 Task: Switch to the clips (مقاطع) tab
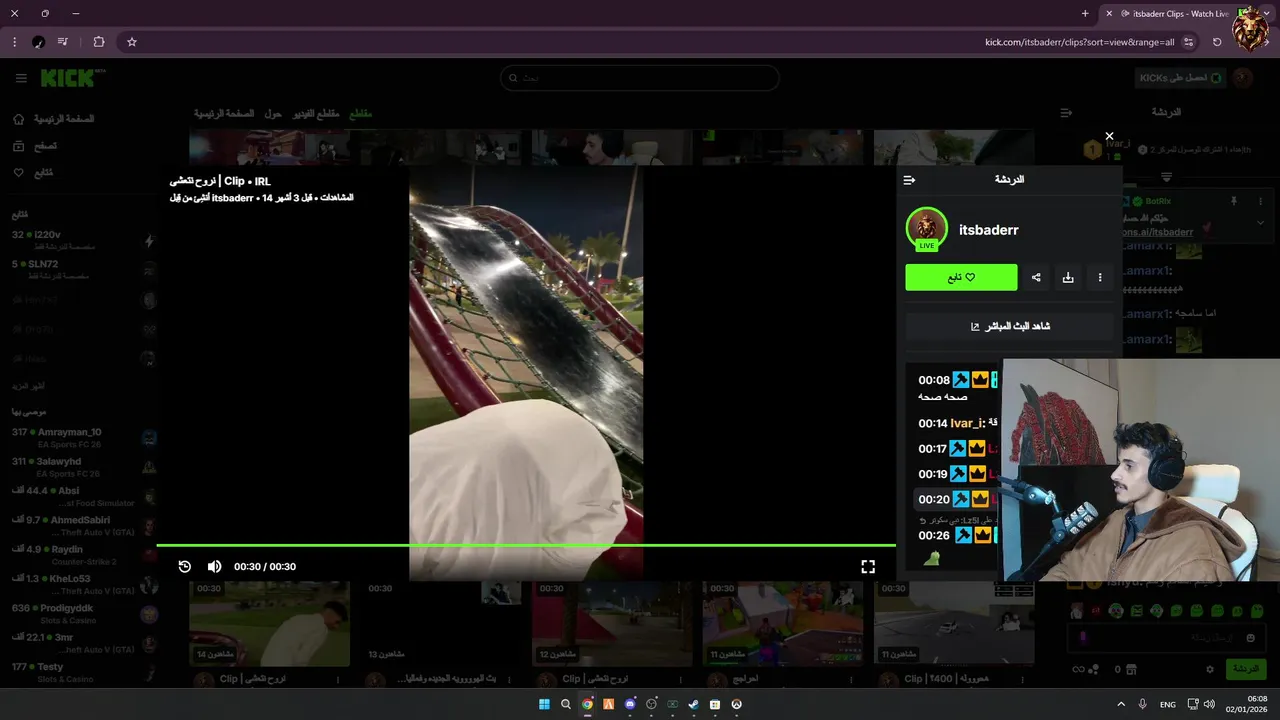pyautogui.click(x=359, y=114)
